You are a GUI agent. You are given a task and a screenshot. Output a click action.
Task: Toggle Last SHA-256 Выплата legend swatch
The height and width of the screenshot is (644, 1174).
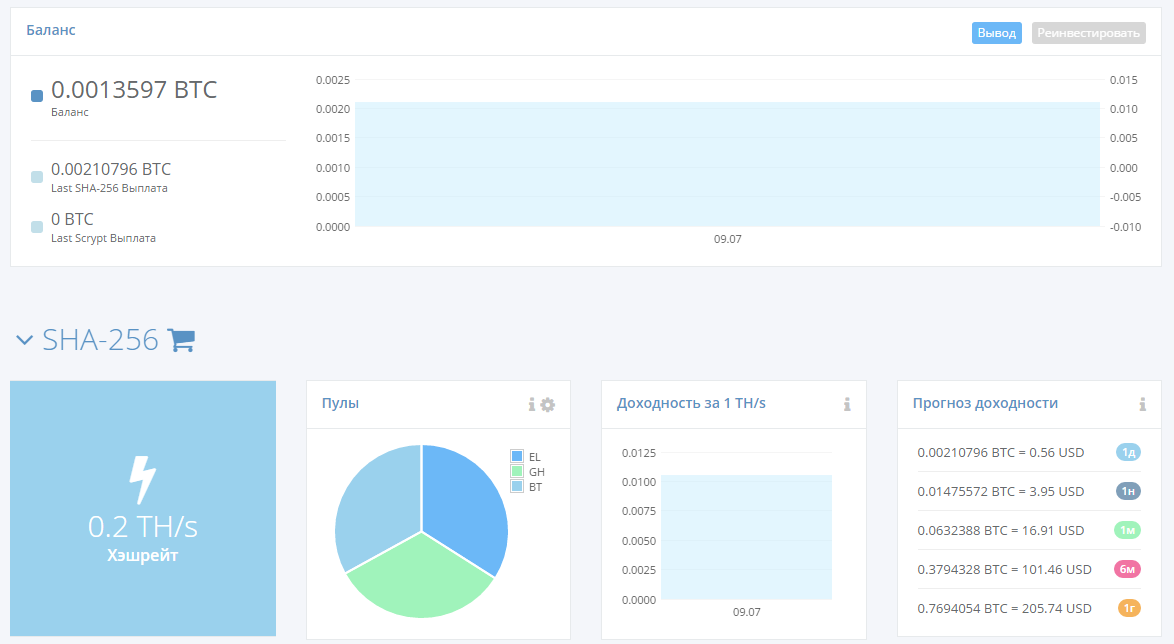tap(37, 177)
